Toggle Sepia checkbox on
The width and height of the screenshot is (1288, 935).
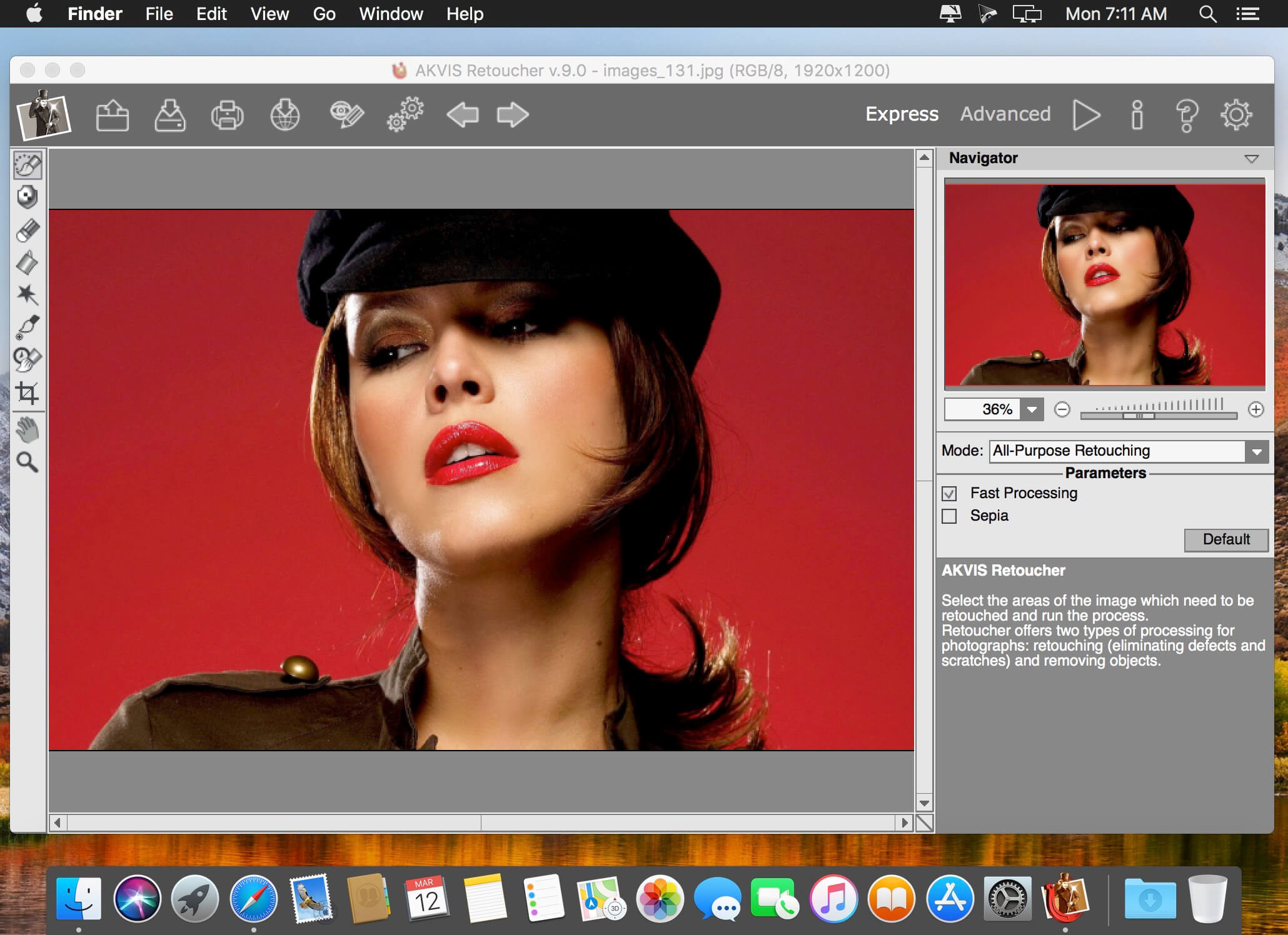coord(951,515)
